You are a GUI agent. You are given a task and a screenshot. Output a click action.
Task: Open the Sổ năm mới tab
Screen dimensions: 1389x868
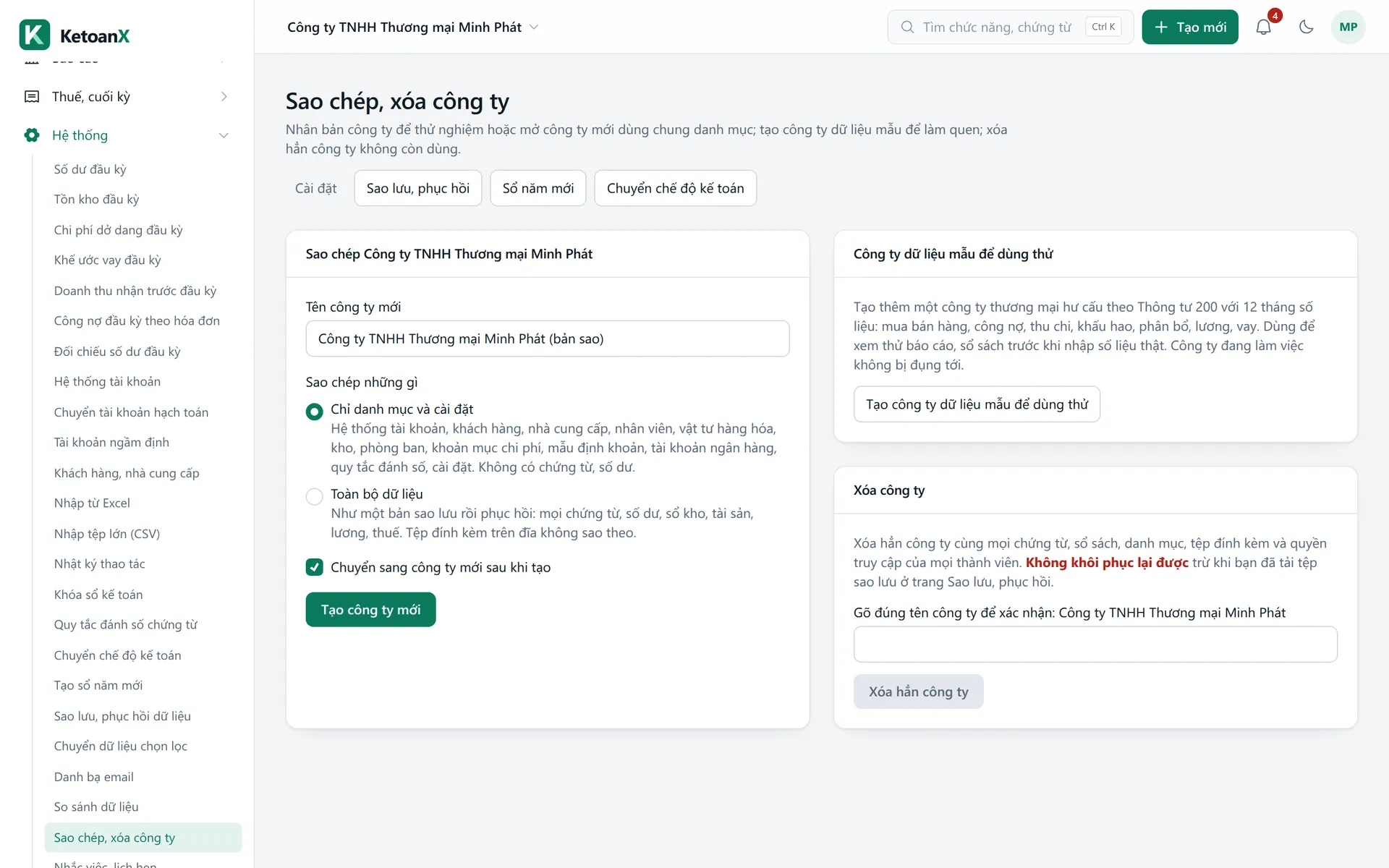point(538,188)
